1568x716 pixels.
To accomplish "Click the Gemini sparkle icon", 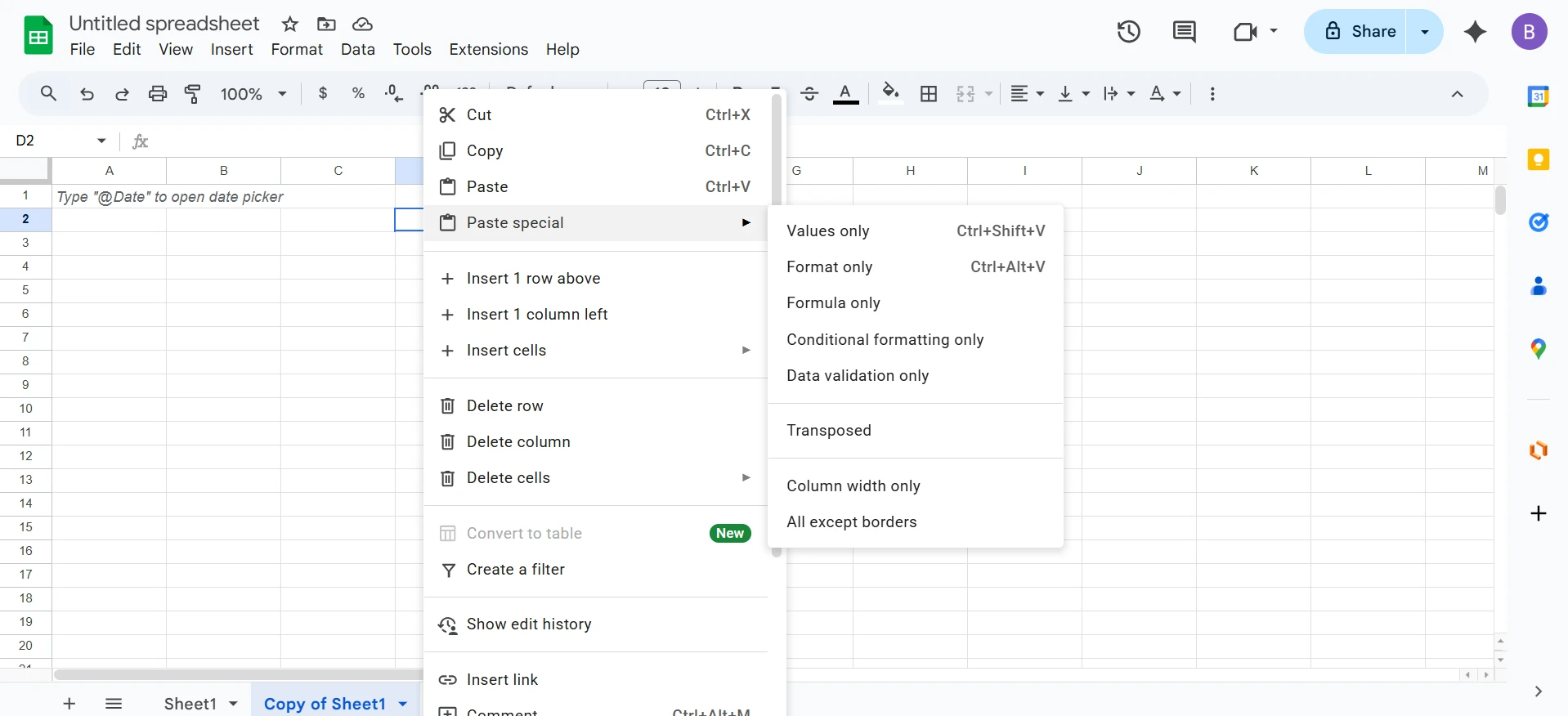I will tap(1475, 32).
